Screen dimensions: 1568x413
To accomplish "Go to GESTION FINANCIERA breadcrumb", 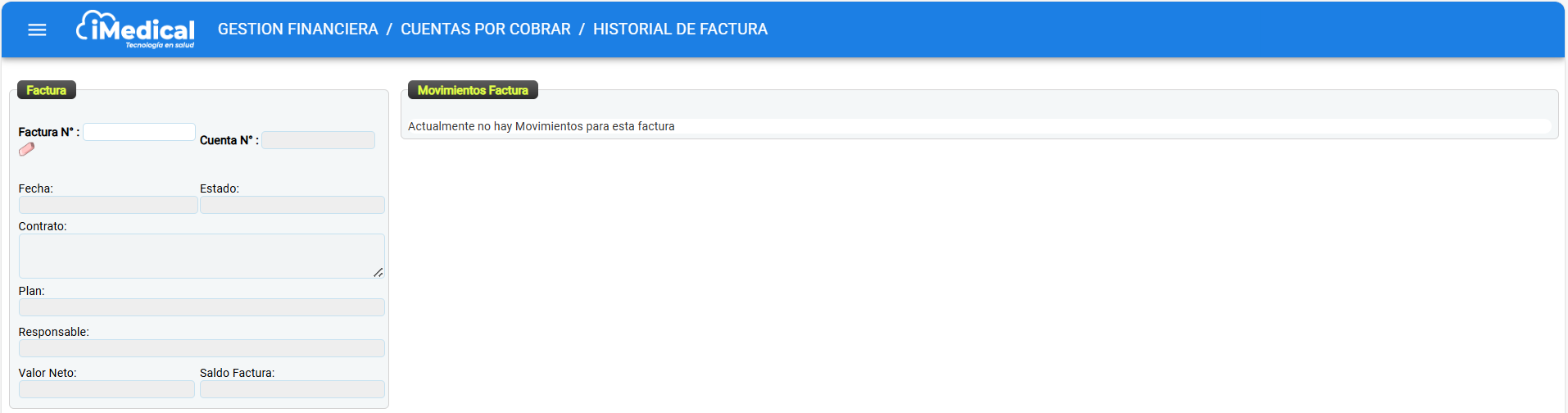I will (297, 29).
